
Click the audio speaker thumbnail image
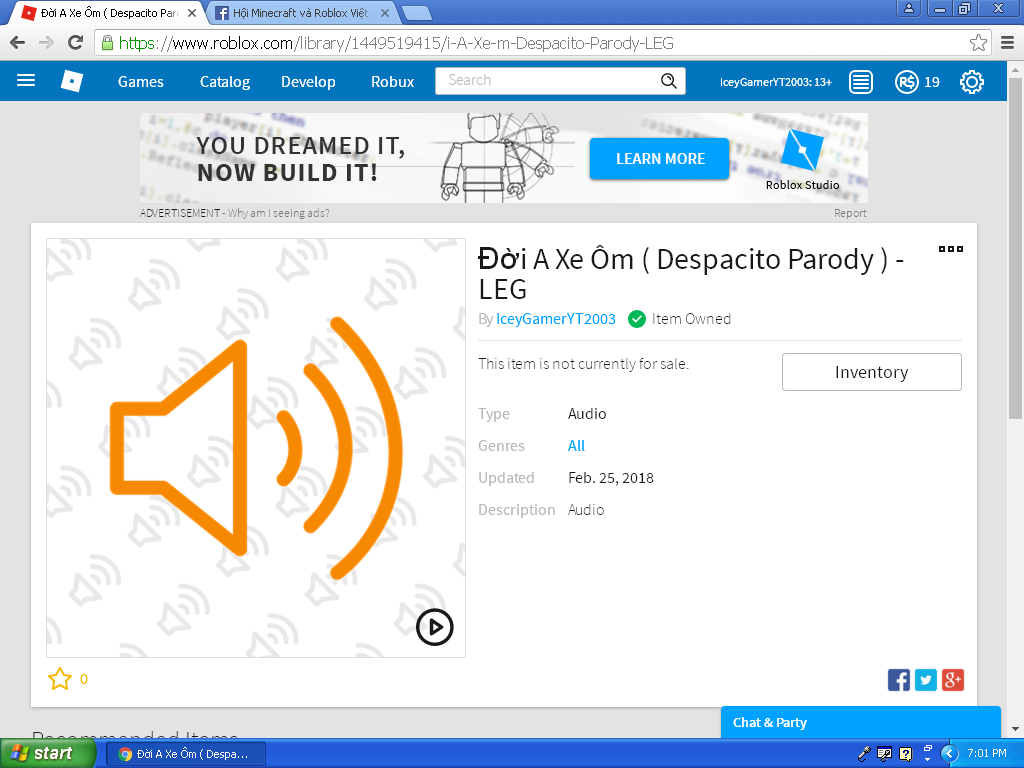click(x=256, y=447)
